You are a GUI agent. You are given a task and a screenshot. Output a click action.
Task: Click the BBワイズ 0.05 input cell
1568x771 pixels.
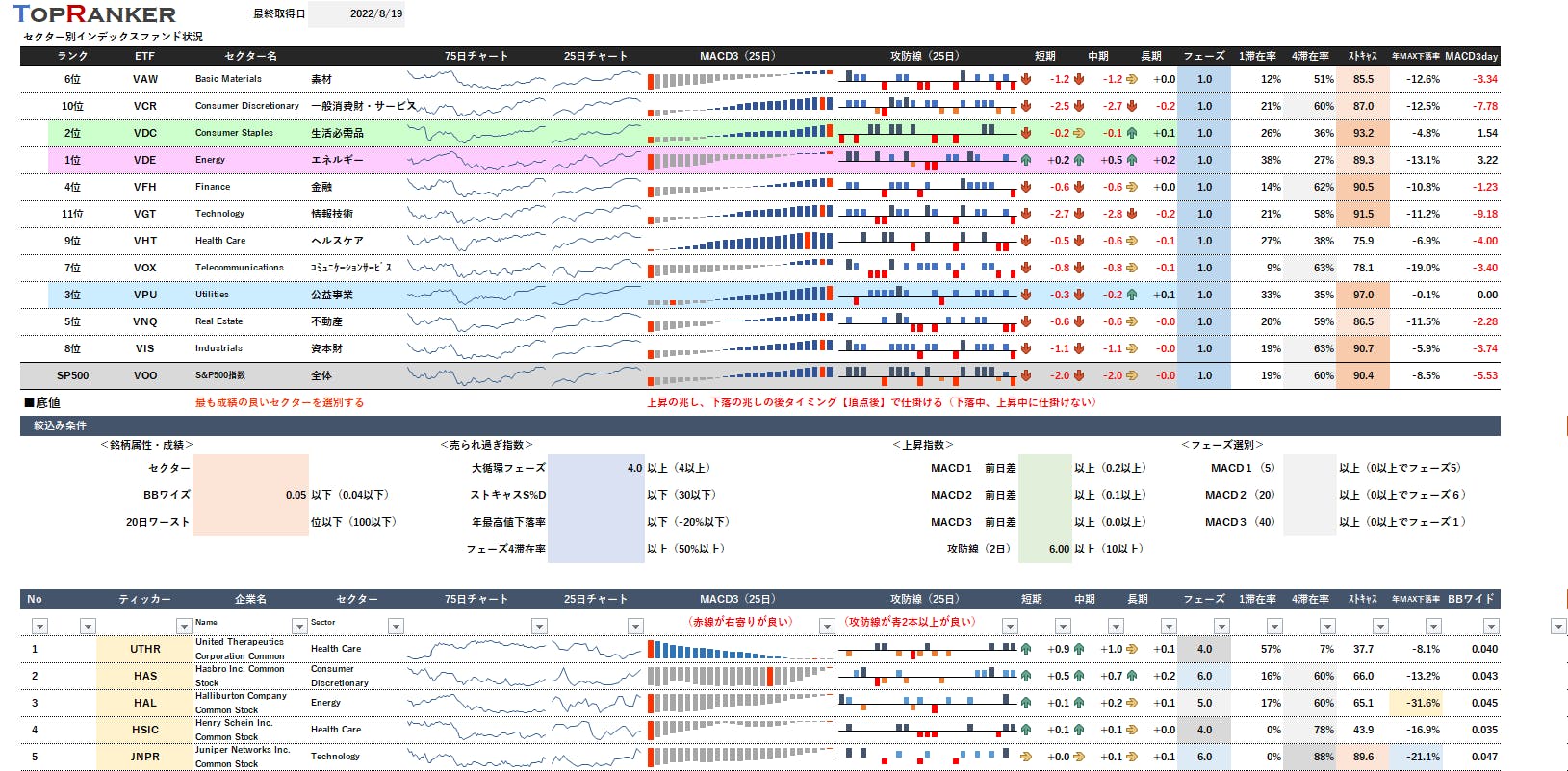[x=251, y=495]
